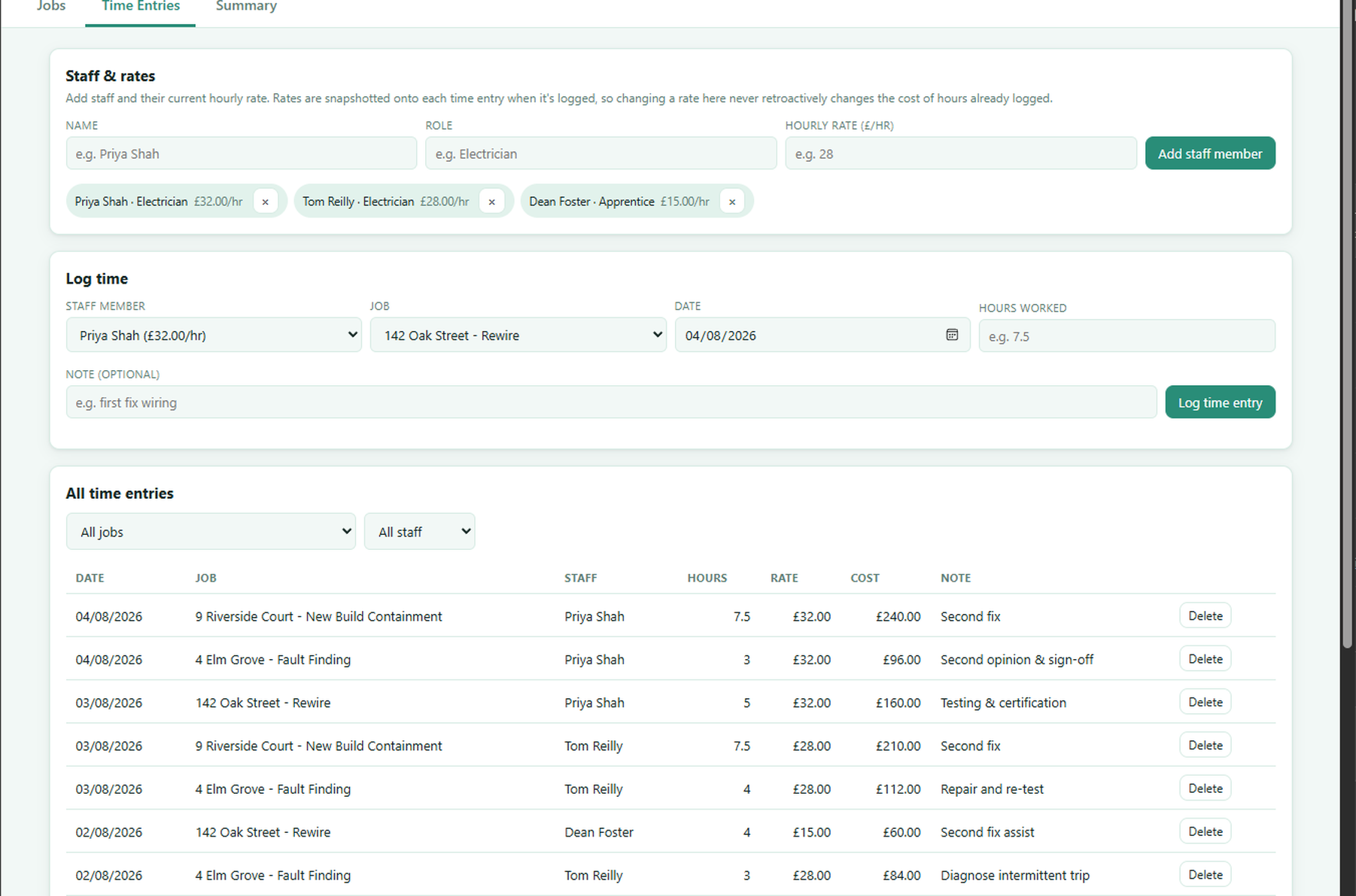
Task: Select the Time Entries tab
Action: pos(141,8)
